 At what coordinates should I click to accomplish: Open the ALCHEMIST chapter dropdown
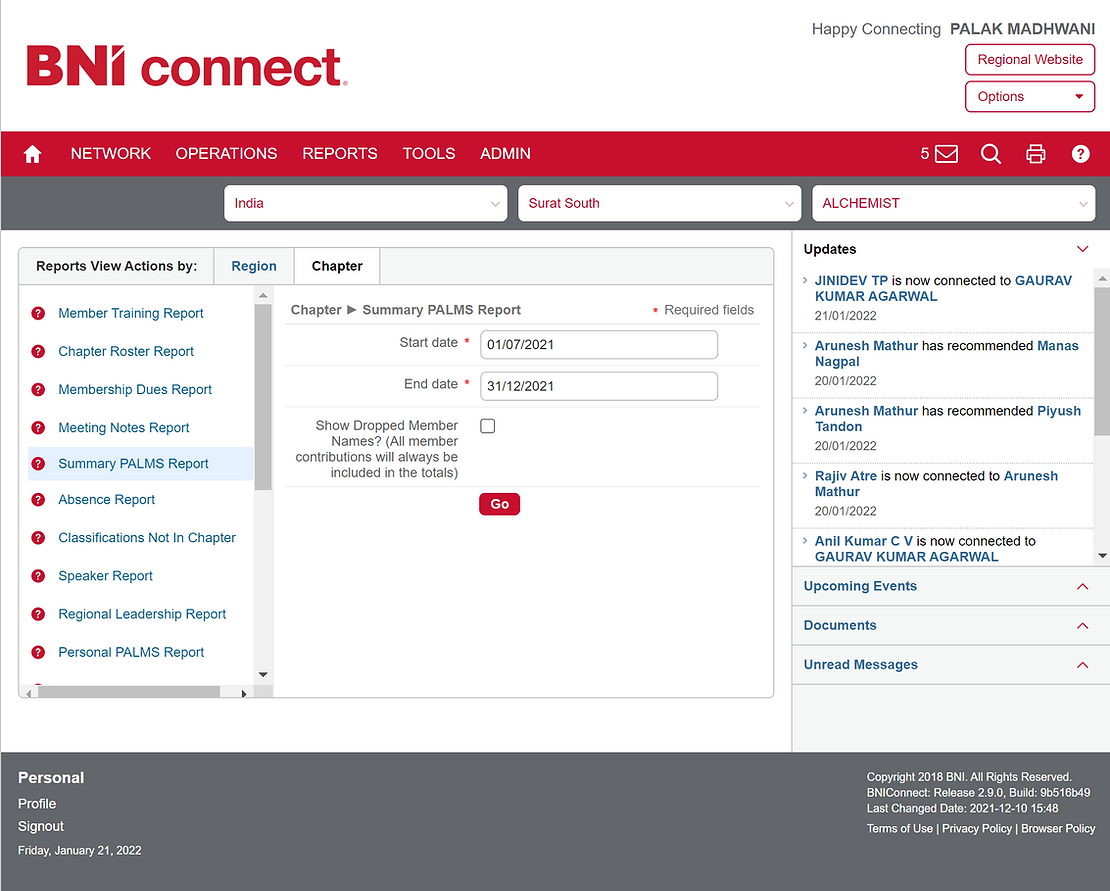click(953, 203)
